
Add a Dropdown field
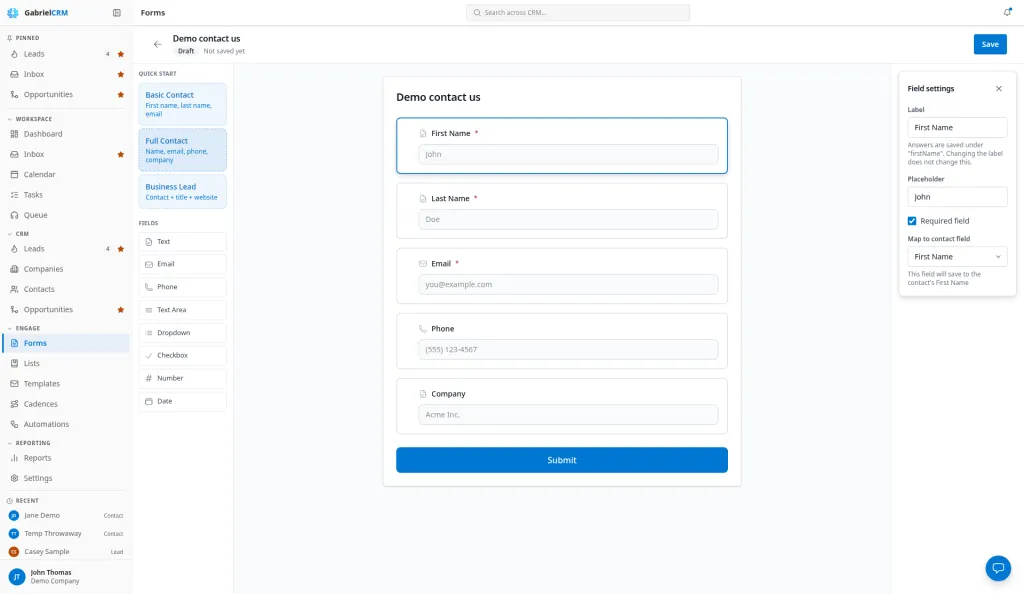click(182, 333)
